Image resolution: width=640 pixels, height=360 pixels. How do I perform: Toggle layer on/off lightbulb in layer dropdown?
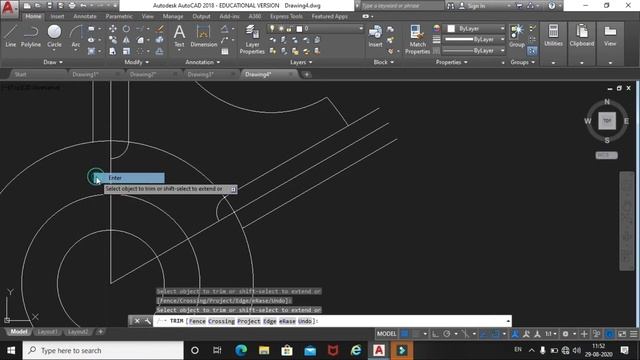272,29
